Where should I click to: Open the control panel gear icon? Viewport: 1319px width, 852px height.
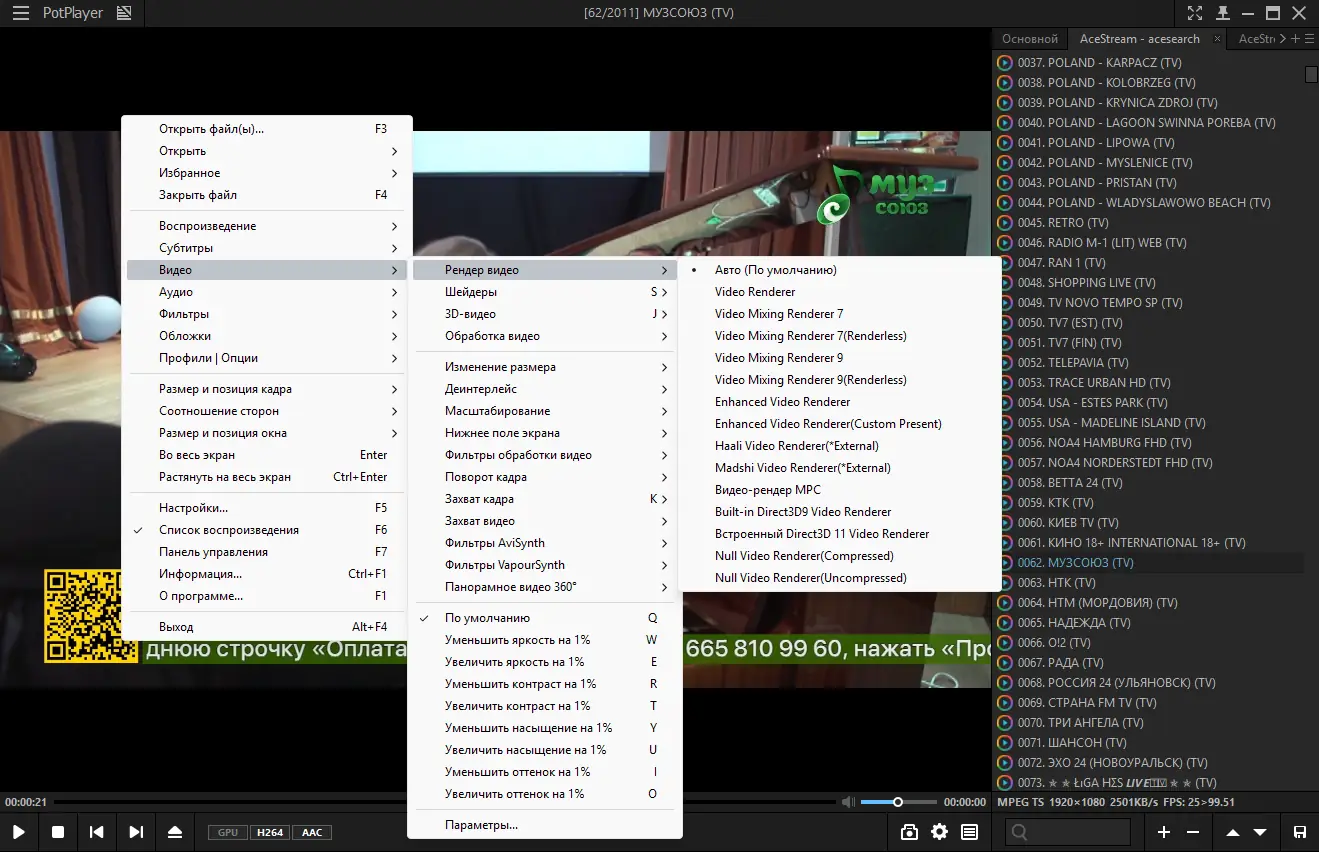(939, 832)
